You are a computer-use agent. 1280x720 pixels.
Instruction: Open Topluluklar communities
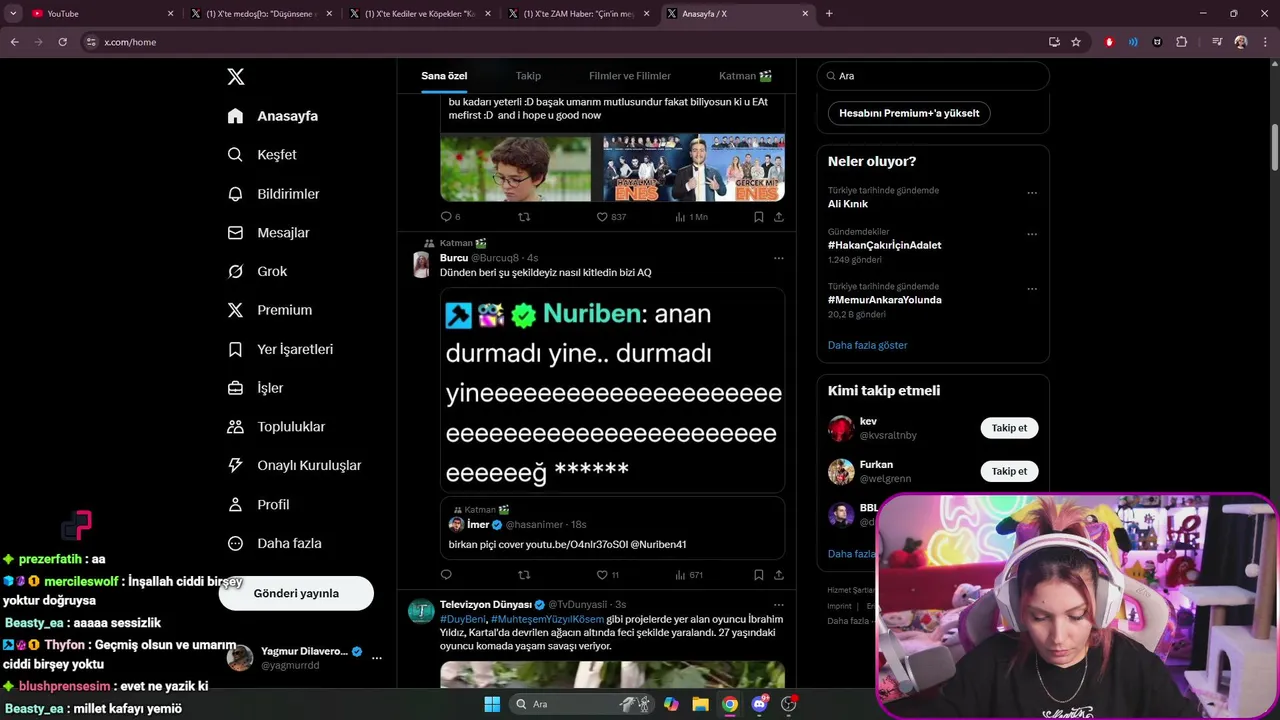(276, 427)
